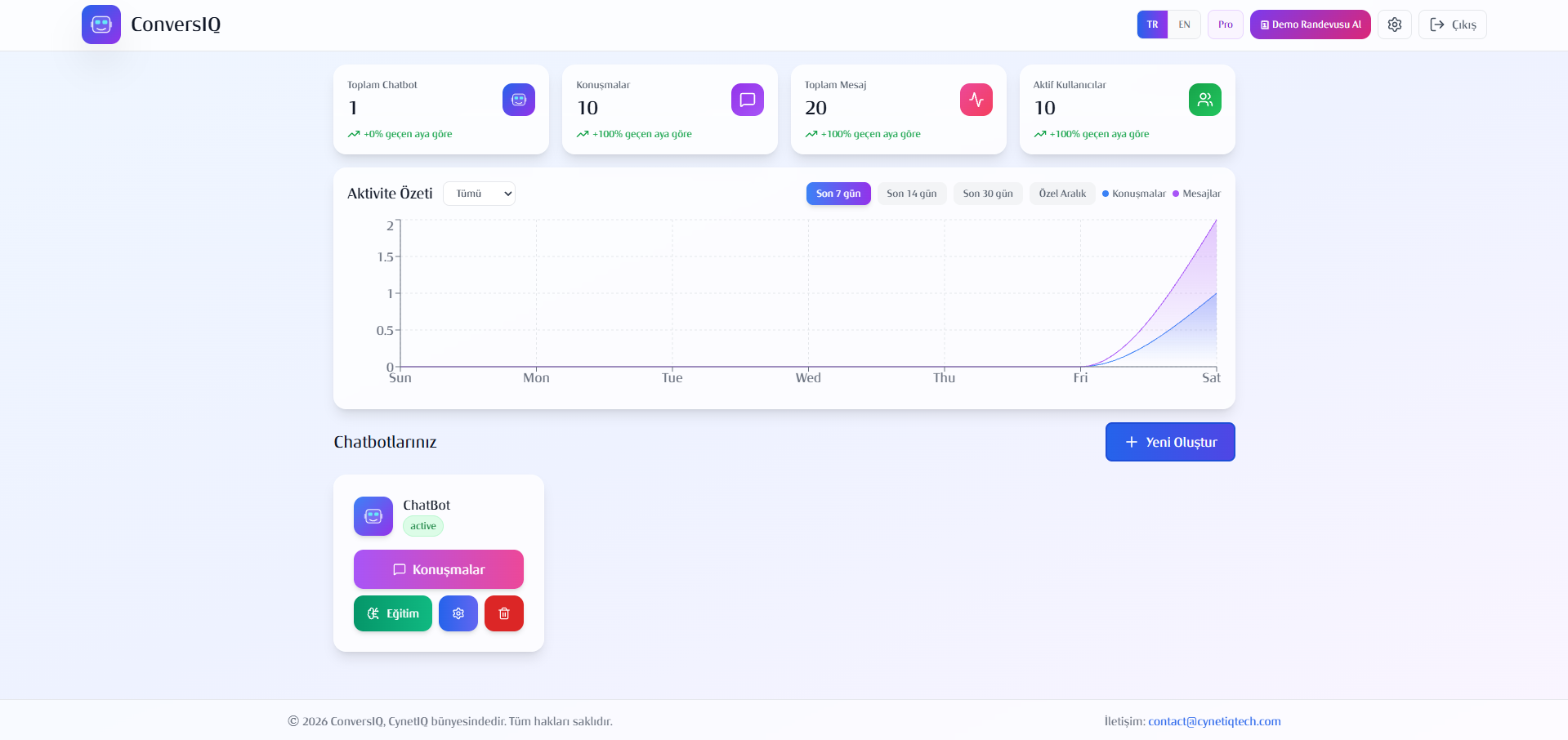Viewport: 1568px width, 740px height.
Task: Click the ChatBot name in card
Action: [x=427, y=505]
